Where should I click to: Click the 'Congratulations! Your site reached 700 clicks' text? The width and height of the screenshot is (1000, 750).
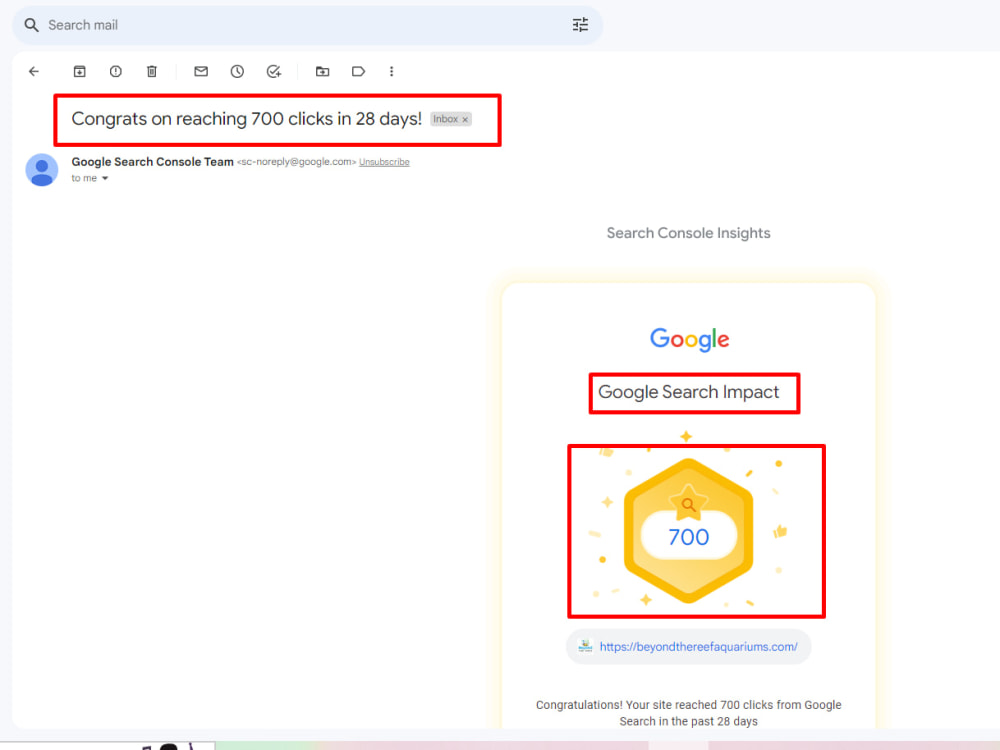689,713
